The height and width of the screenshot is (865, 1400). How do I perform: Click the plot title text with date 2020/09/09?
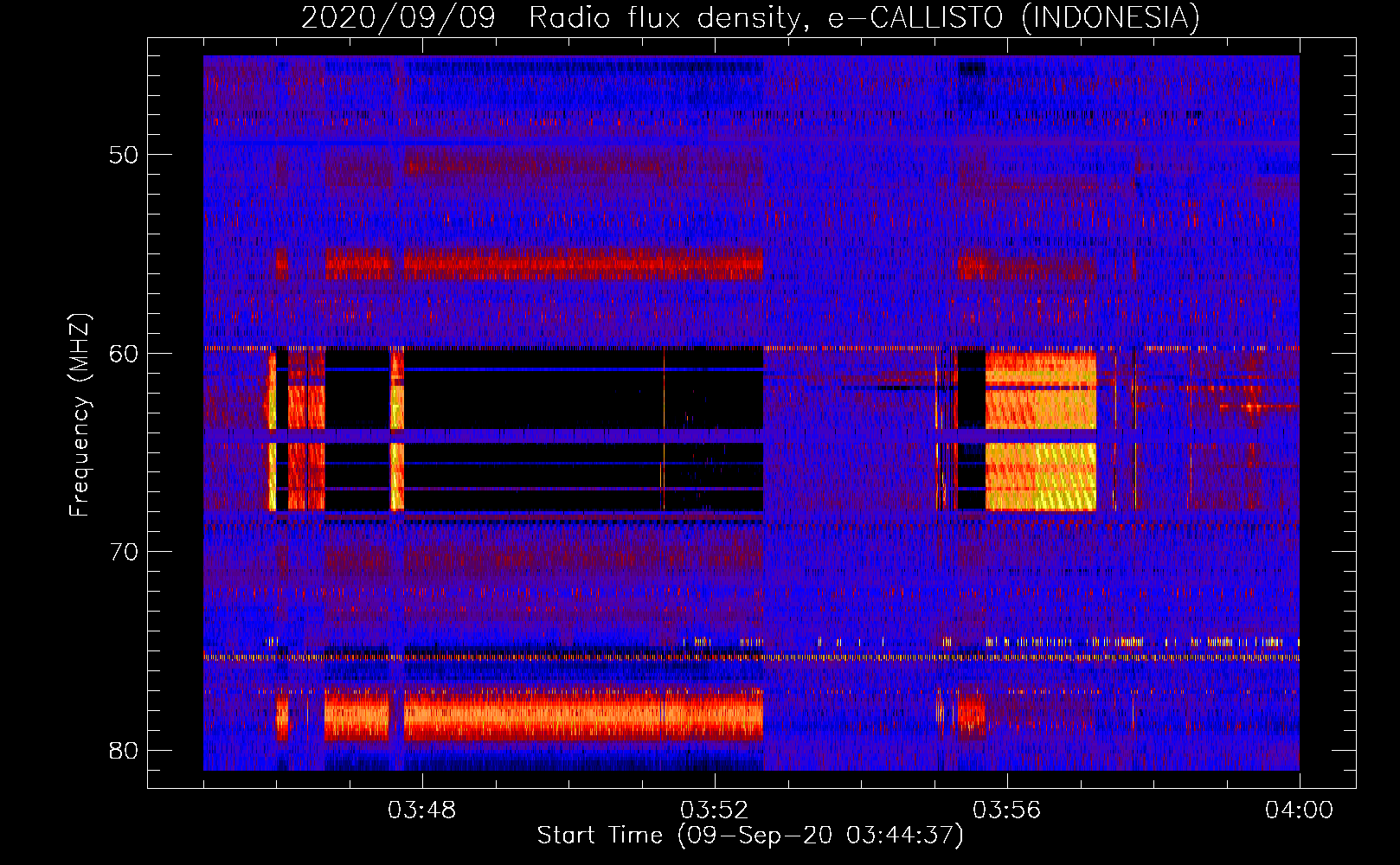(750, 17)
